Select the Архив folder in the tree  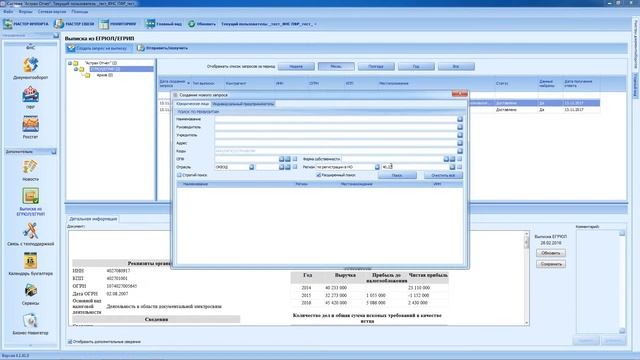pos(104,76)
